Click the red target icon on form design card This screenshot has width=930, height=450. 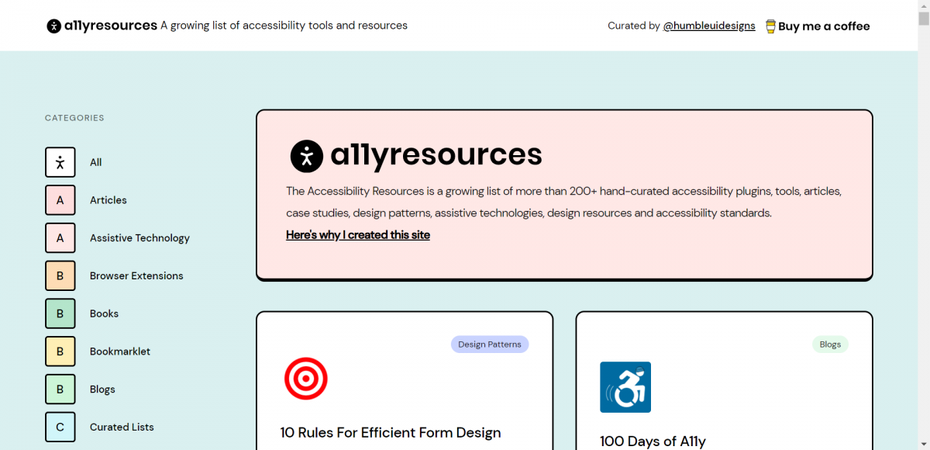(x=305, y=378)
